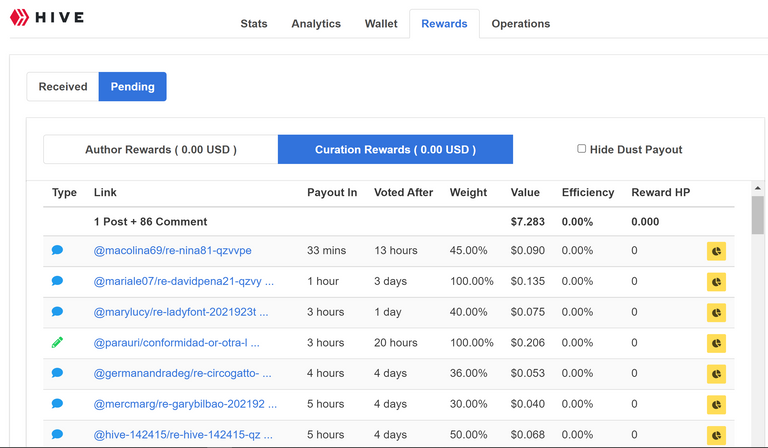This screenshot has width=768, height=448.
Task: Click the total value $7.283
Action: 528,222
